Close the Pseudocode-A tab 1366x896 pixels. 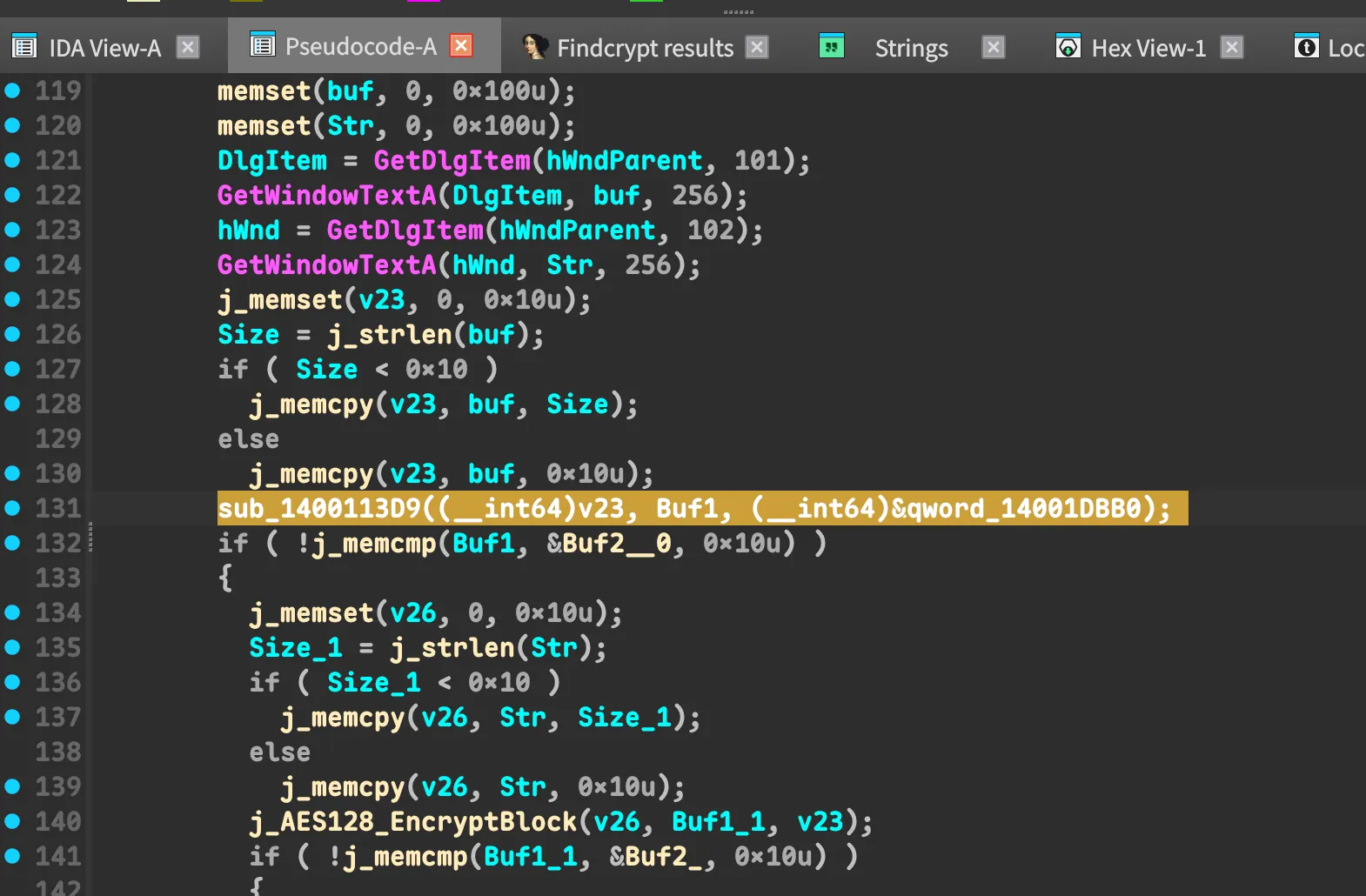click(461, 45)
